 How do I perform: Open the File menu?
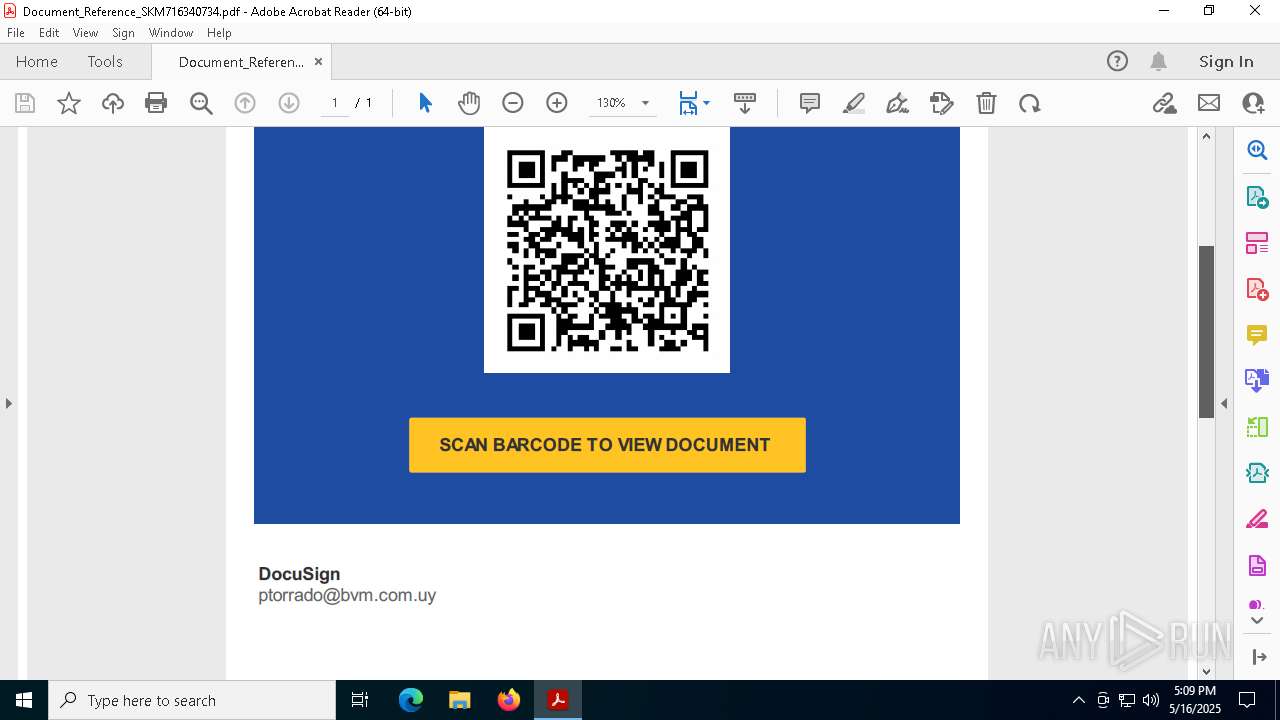pos(16,33)
